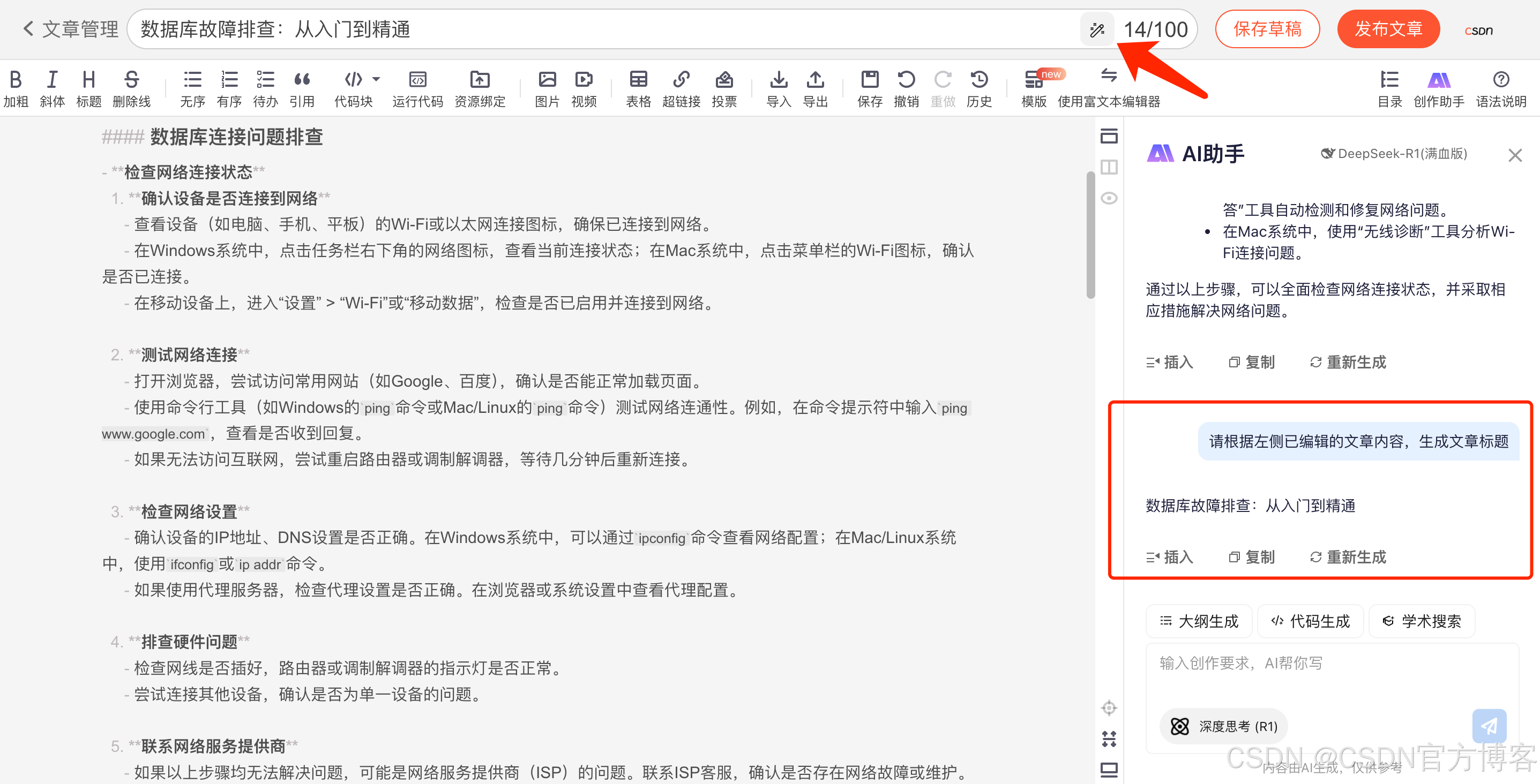Expand the 代码块 language dropdown arrow
The image size is (1540, 784).
tap(376, 79)
